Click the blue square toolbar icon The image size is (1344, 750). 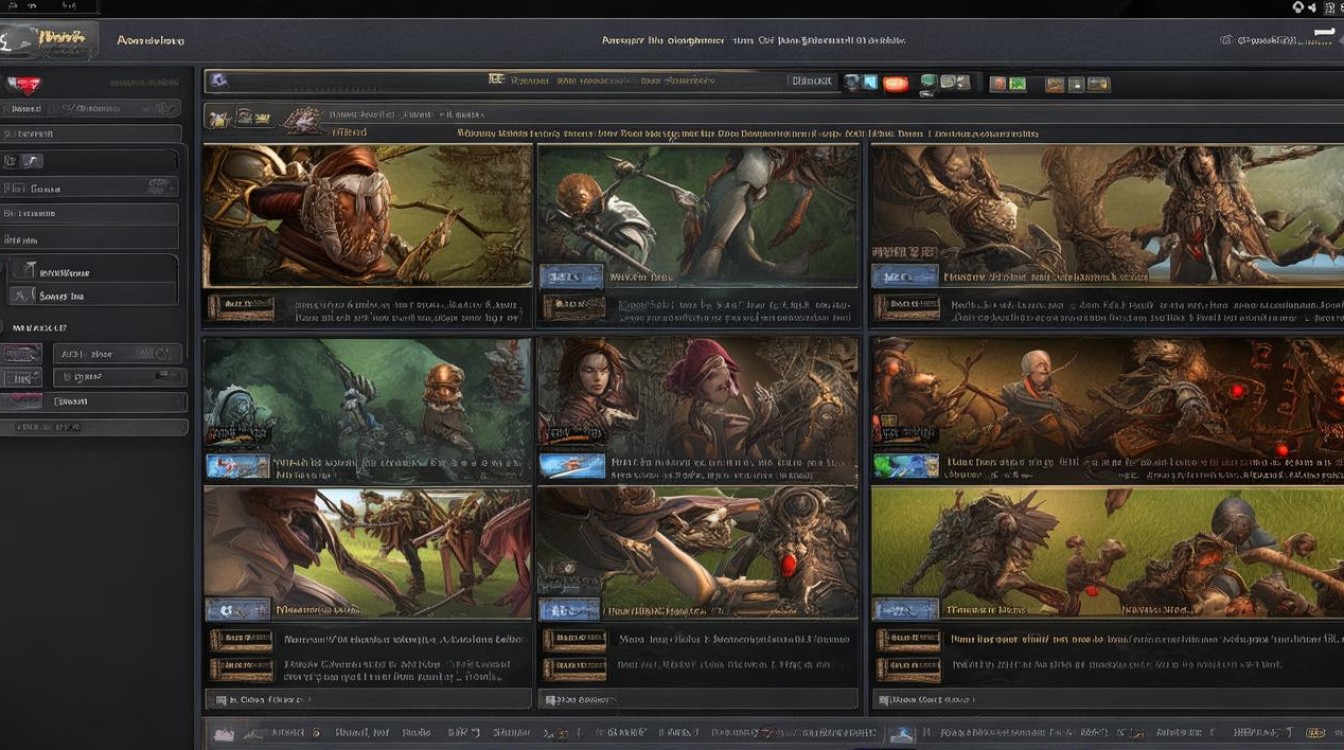click(x=869, y=83)
